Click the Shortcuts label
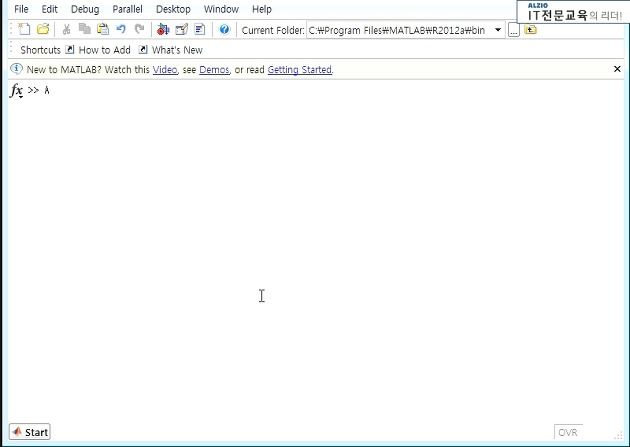630x447 pixels. point(40,50)
